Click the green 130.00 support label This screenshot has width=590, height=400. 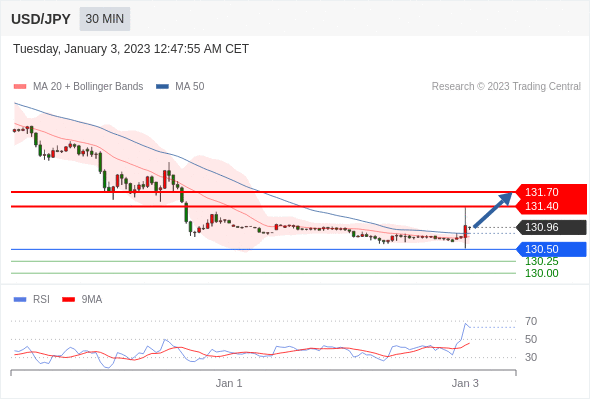[542, 273]
